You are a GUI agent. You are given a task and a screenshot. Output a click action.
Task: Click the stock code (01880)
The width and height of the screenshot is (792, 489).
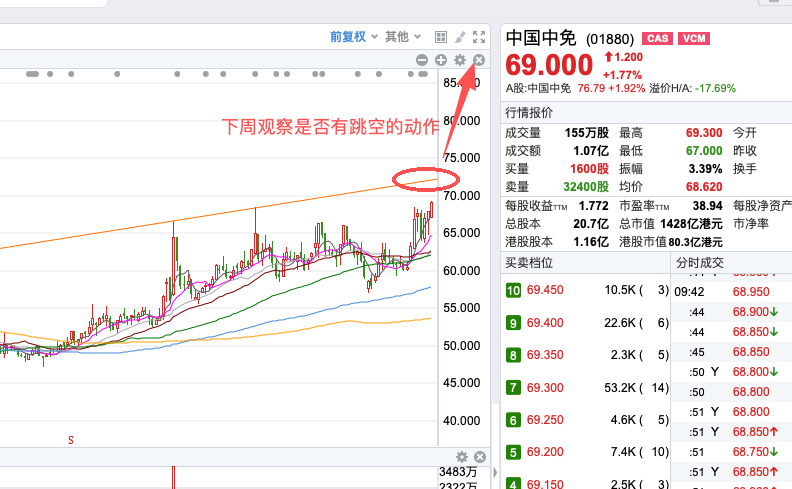click(x=610, y=39)
